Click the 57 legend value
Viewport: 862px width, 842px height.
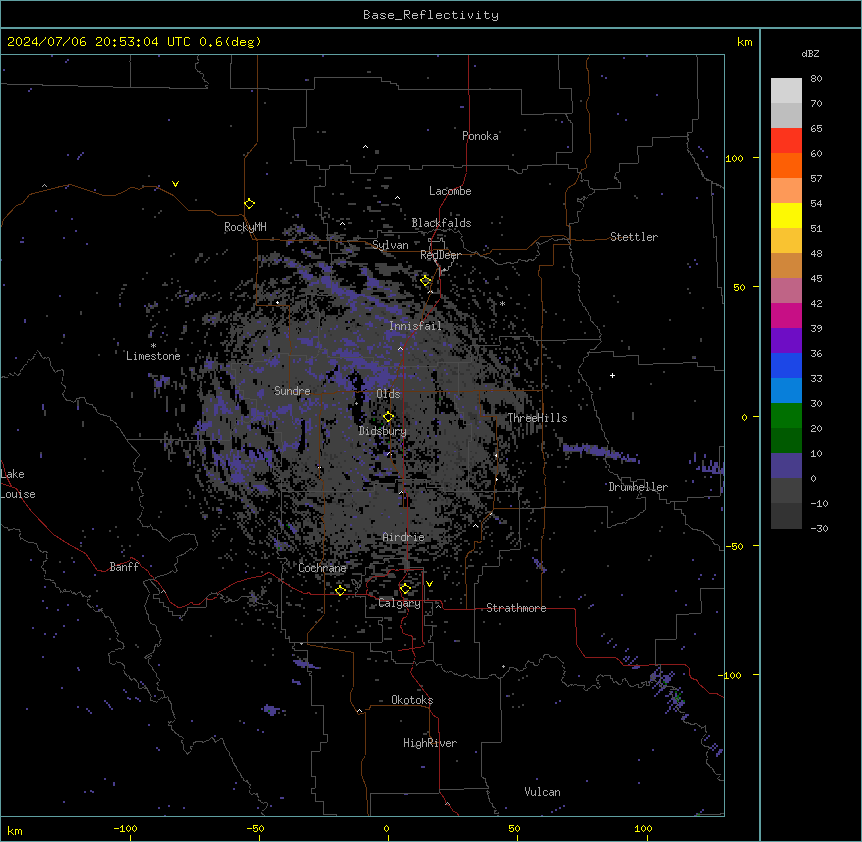(x=816, y=179)
